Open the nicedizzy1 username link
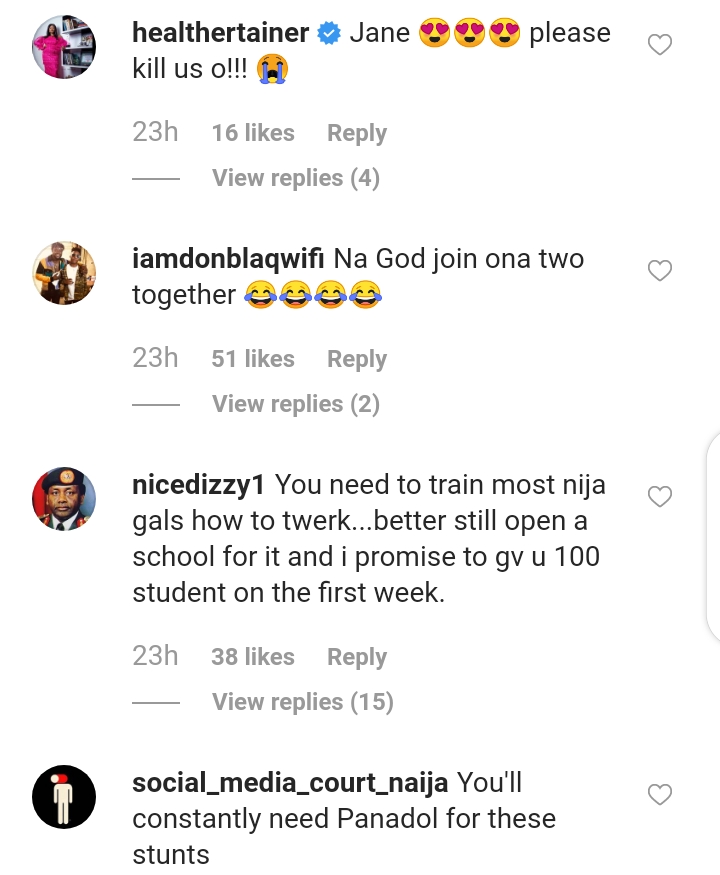720x875 pixels. pos(198,485)
